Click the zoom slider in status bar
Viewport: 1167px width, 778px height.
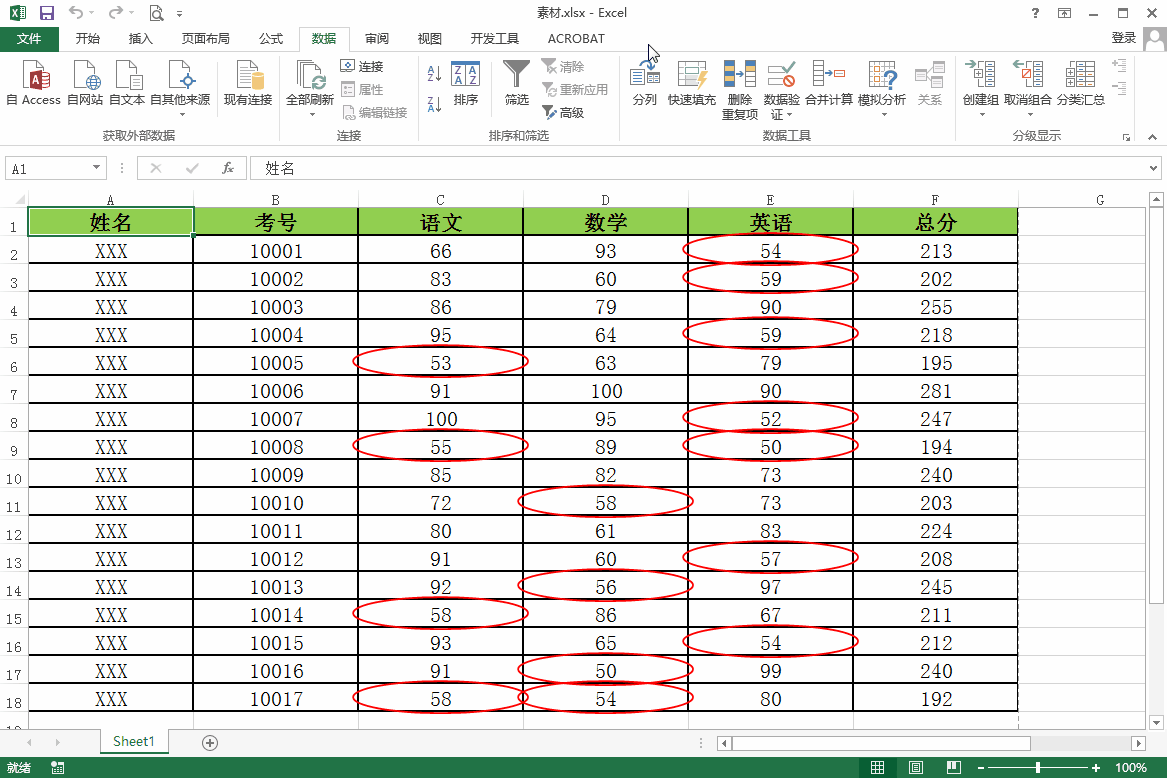point(1037,767)
